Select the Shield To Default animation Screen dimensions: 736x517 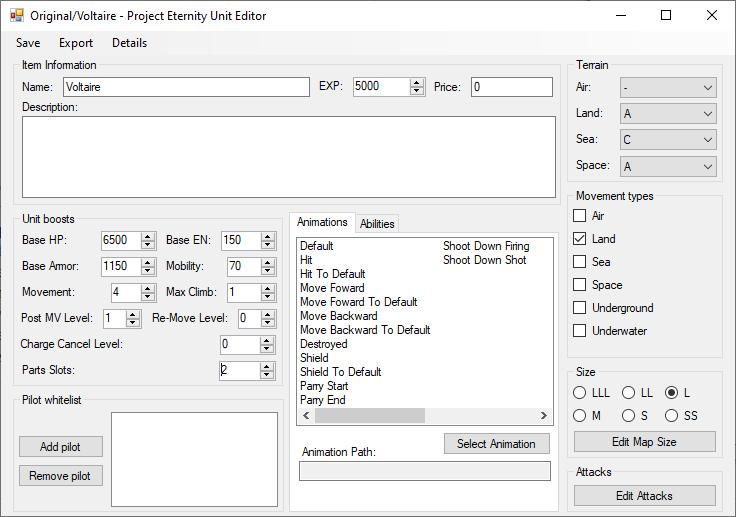coord(340,372)
